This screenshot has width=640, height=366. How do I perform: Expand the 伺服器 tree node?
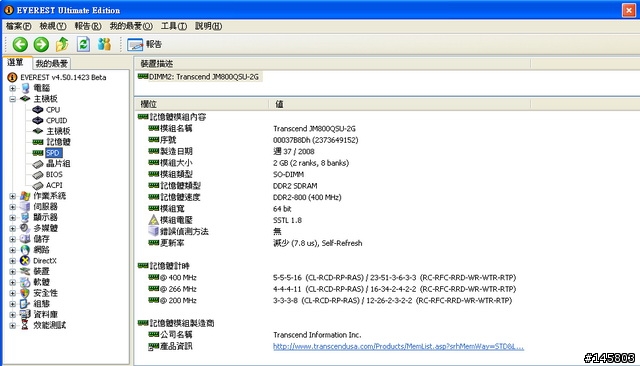(13, 207)
